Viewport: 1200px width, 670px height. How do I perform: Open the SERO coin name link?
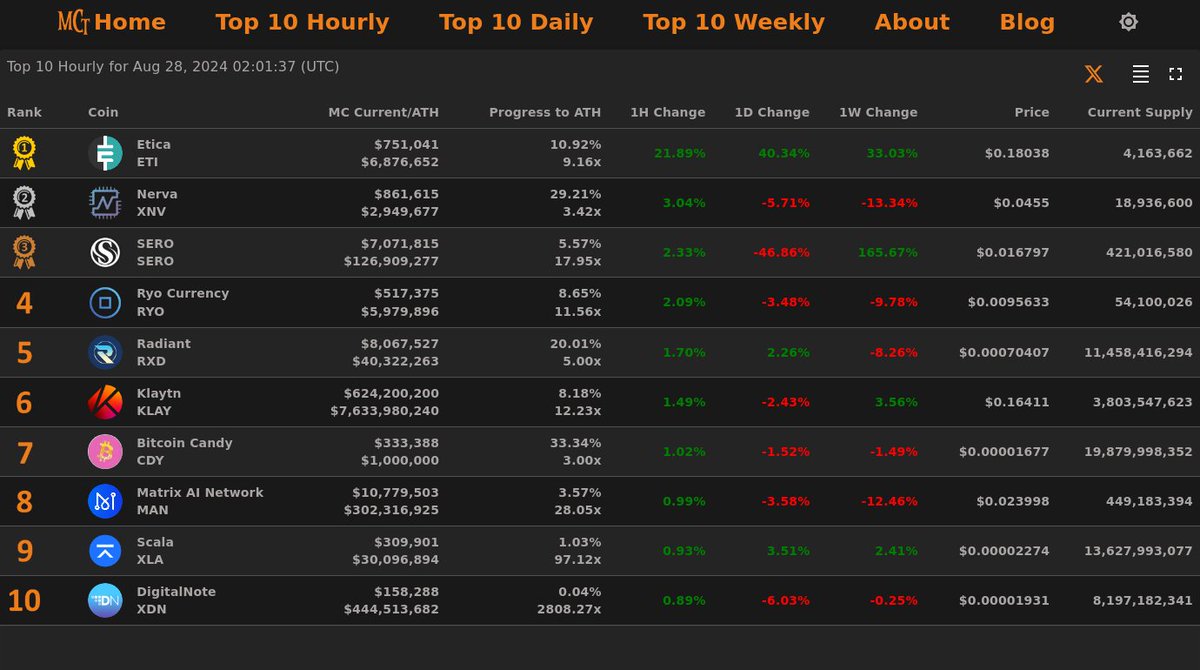click(155, 253)
